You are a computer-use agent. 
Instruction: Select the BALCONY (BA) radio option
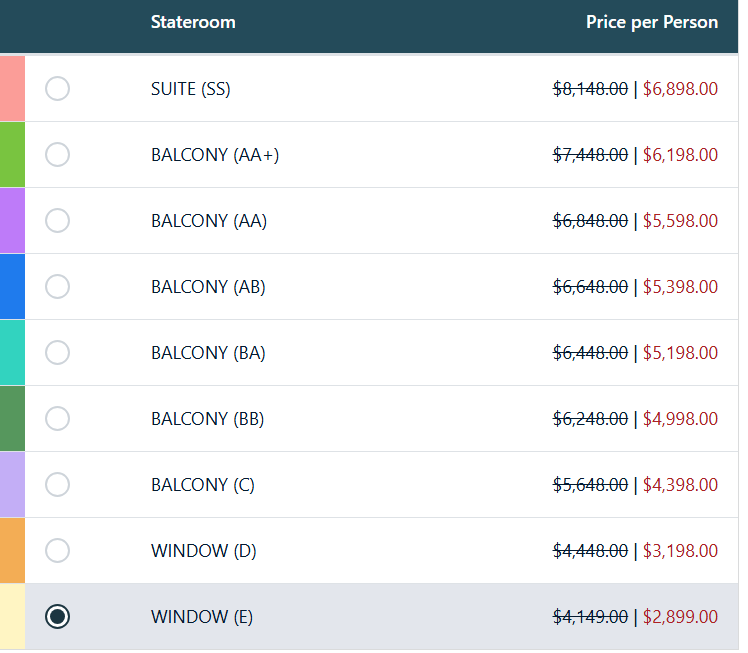pos(57,352)
